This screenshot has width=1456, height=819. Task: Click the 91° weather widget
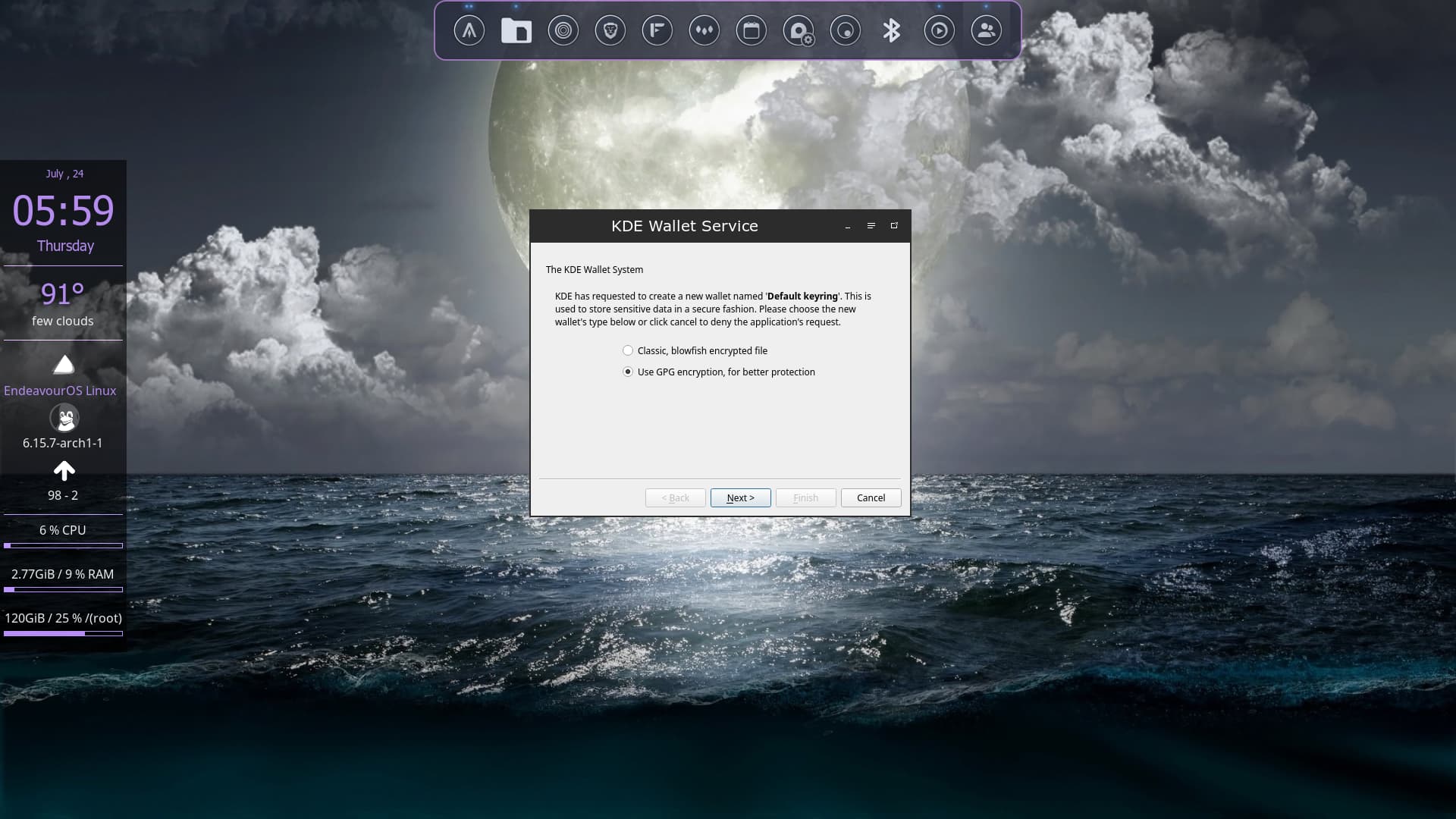62,294
